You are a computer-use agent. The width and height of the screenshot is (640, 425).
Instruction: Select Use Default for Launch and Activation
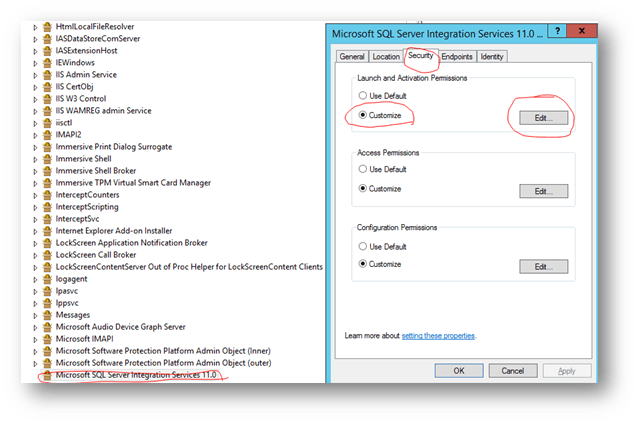362,96
